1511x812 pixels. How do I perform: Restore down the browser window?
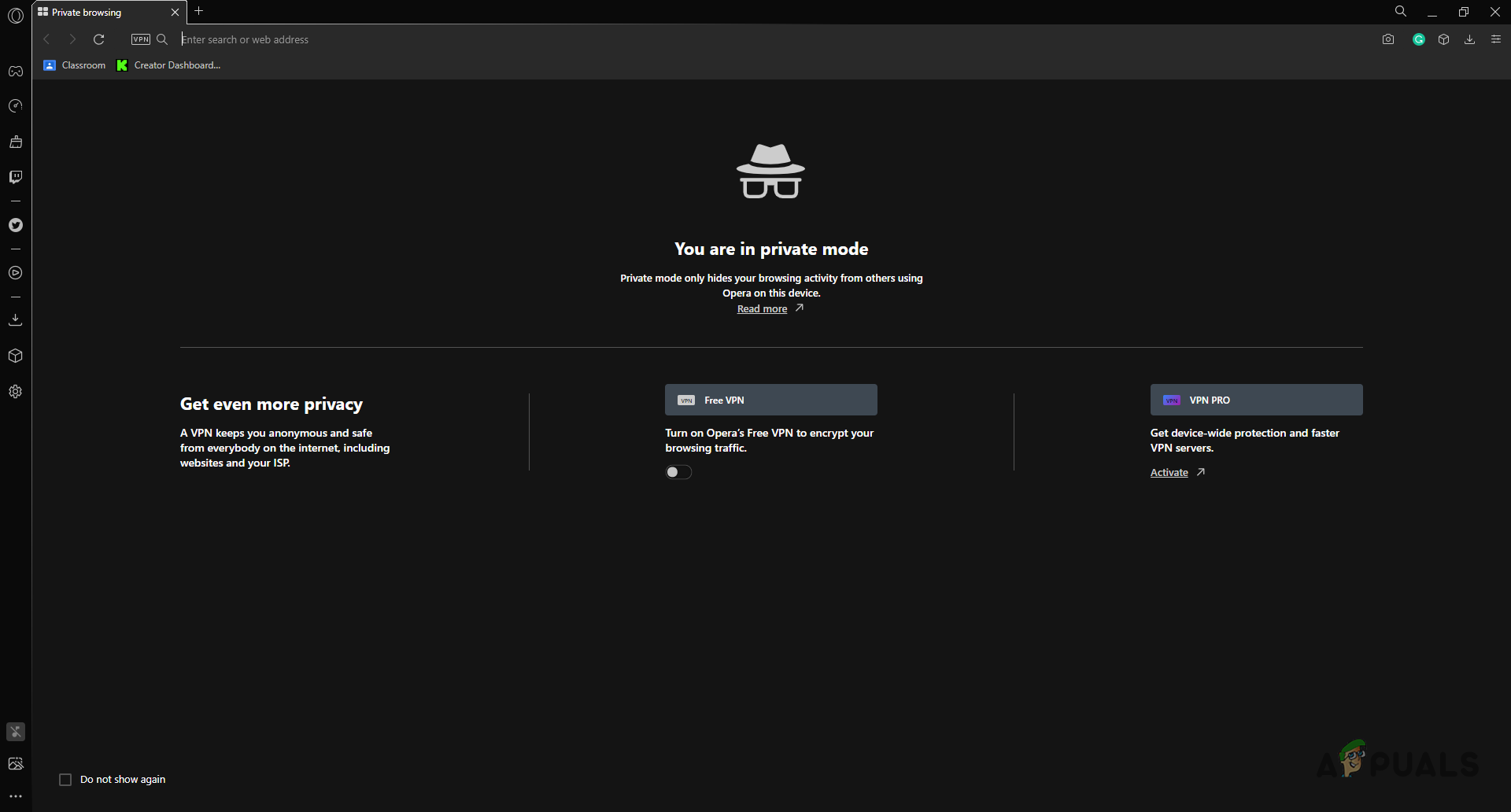[1464, 12]
